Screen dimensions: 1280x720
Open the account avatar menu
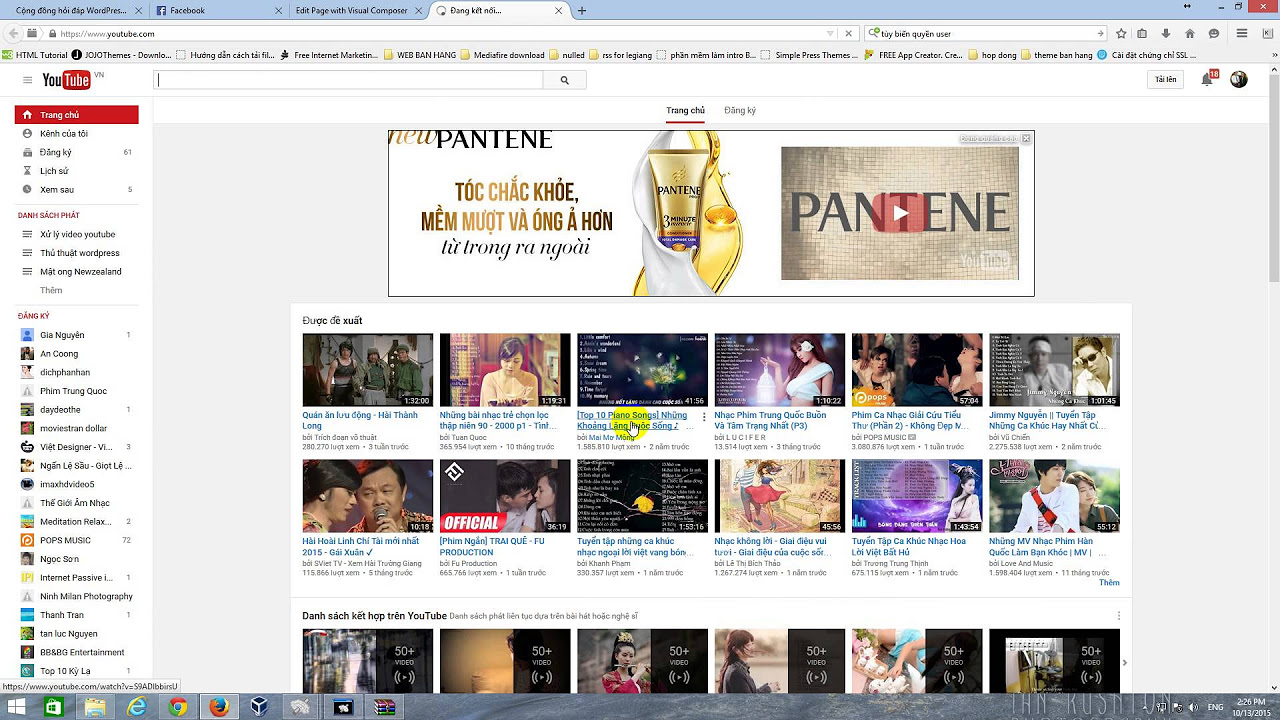tap(1239, 80)
